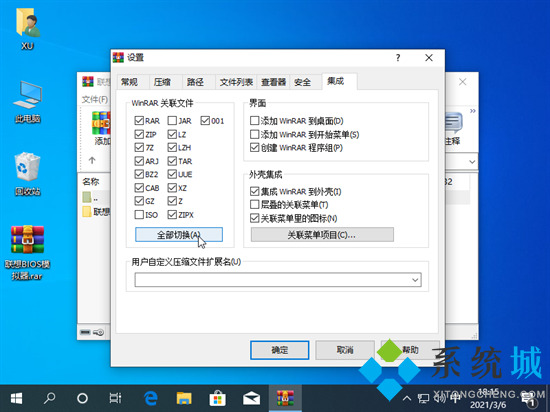Enable the JAR association checkbox

pyautogui.click(x=172, y=121)
